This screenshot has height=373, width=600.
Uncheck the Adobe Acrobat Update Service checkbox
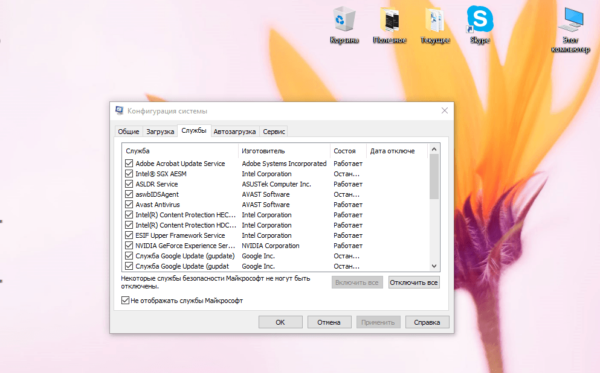pyautogui.click(x=129, y=163)
